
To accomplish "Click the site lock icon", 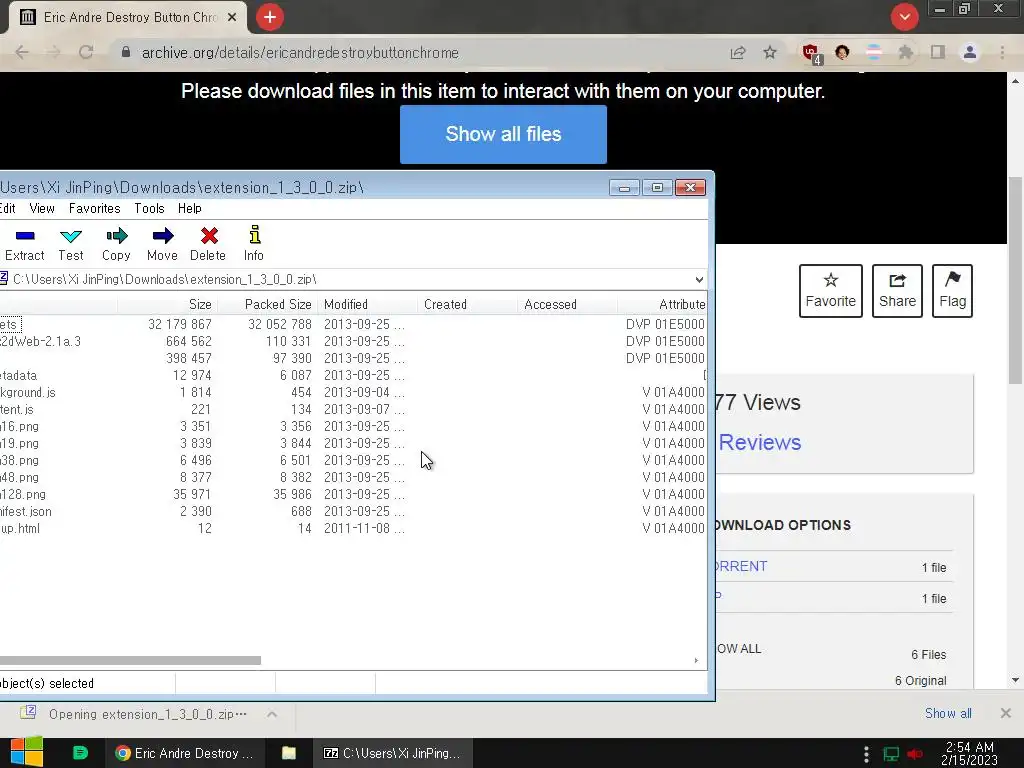I will tap(126, 52).
